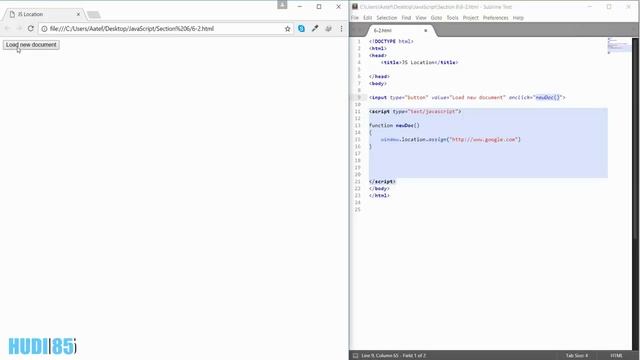The image size is (640, 360).
Task: Click line number 15 in the gutter
Action: (358, 140)
